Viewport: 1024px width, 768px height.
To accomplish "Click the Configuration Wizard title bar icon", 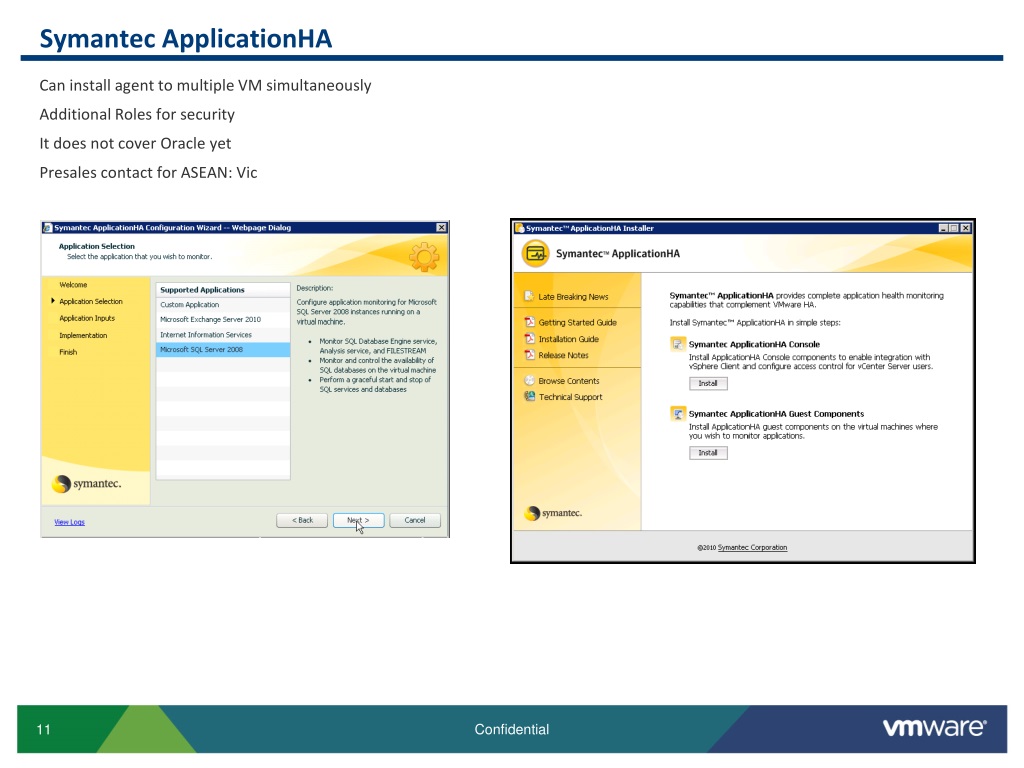I will click(x=47, y=227).
